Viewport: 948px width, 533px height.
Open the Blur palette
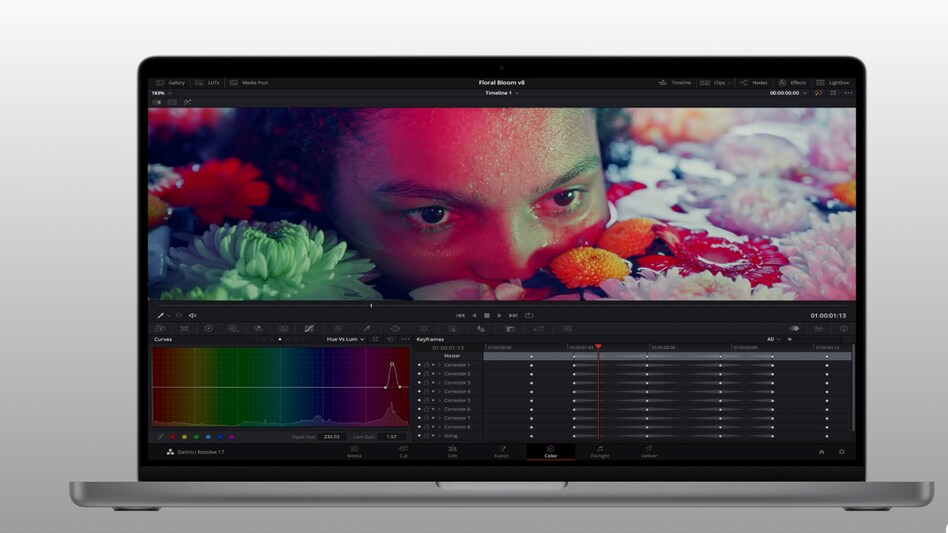481,329
